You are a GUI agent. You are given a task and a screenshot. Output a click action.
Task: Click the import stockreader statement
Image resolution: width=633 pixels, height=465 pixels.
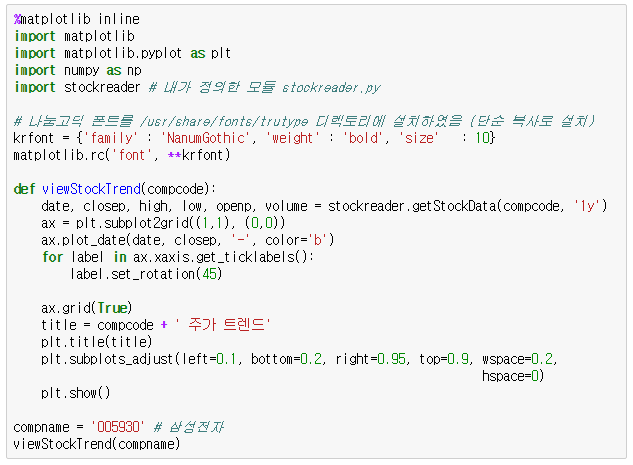point(77,87)
